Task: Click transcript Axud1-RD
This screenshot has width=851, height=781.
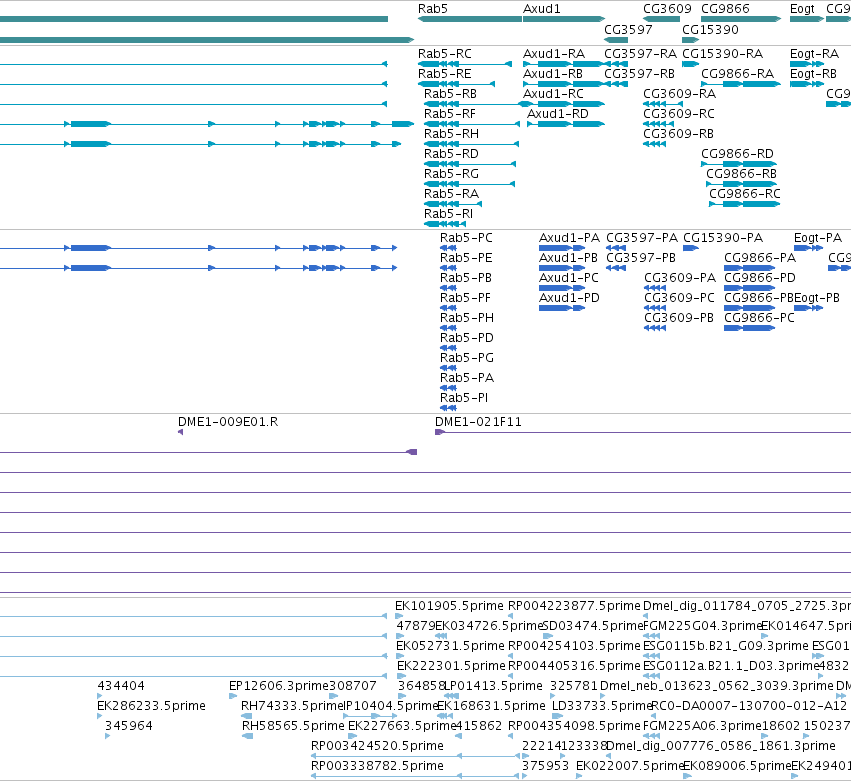Action: coord(557,115)
